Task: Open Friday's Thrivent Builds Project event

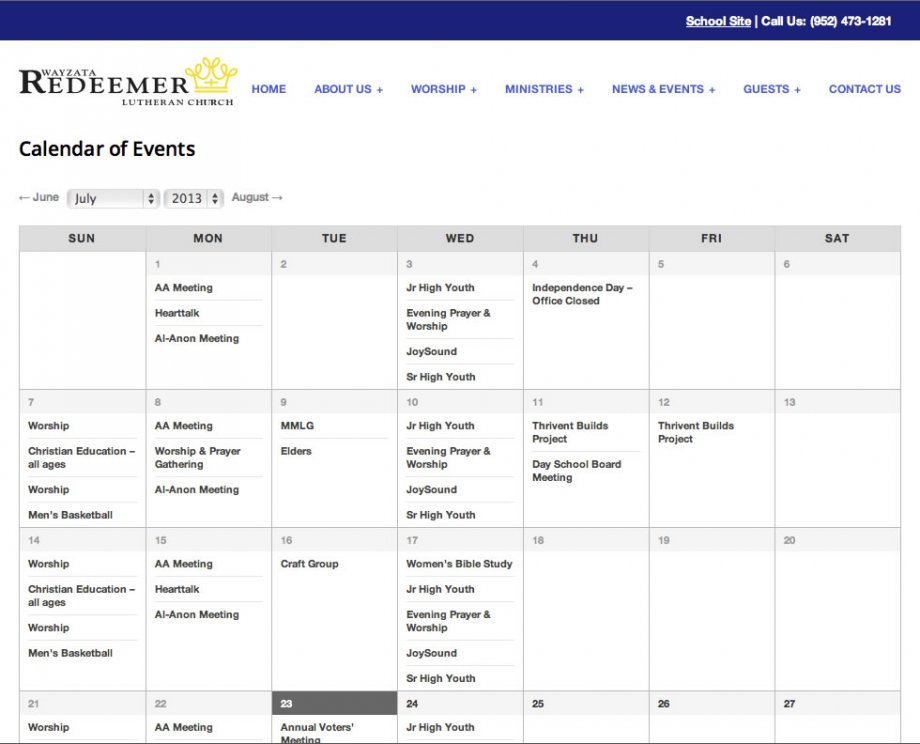Action: [x=695, y=432]
